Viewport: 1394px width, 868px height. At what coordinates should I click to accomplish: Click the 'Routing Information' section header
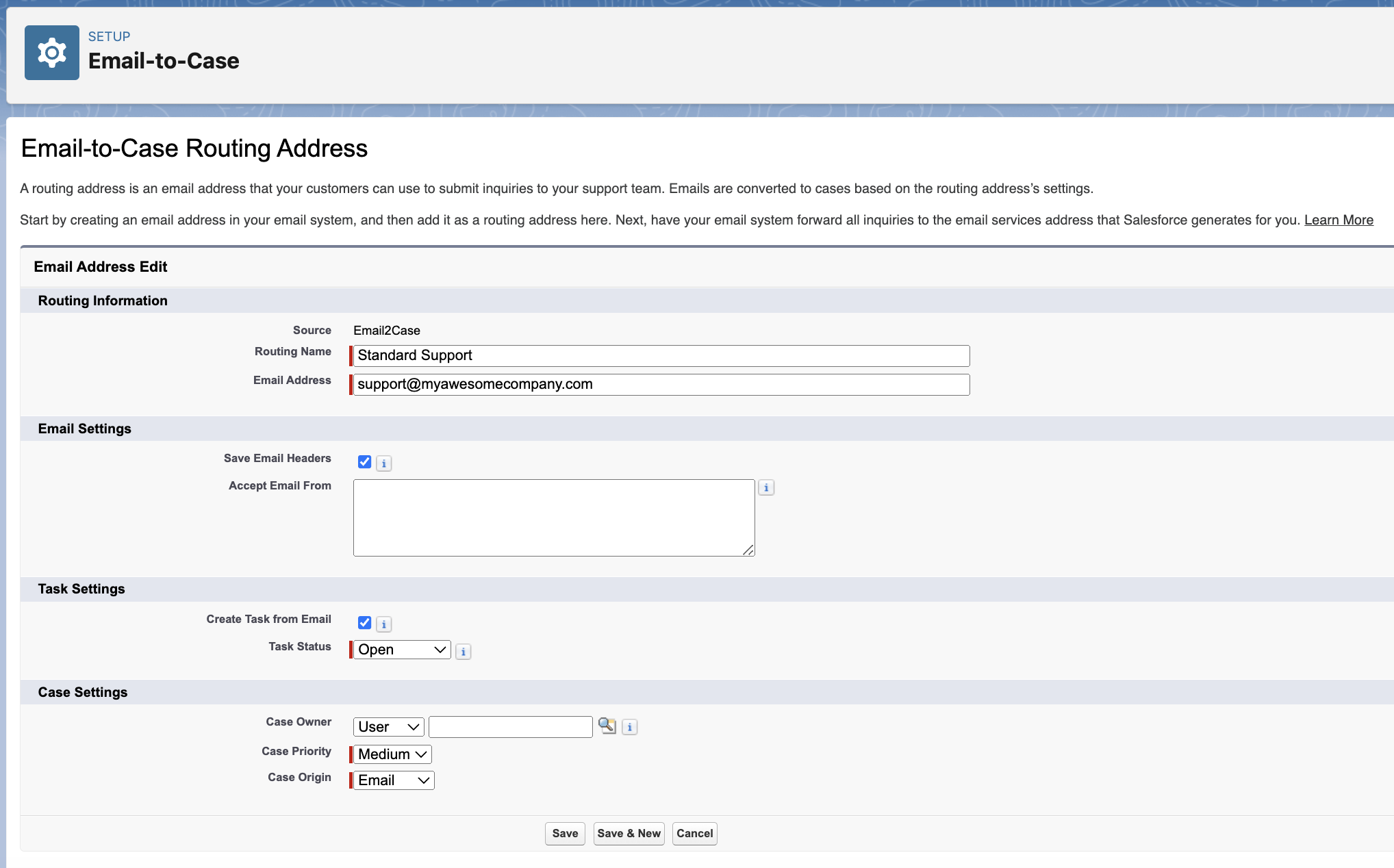[x=103, y=301]
